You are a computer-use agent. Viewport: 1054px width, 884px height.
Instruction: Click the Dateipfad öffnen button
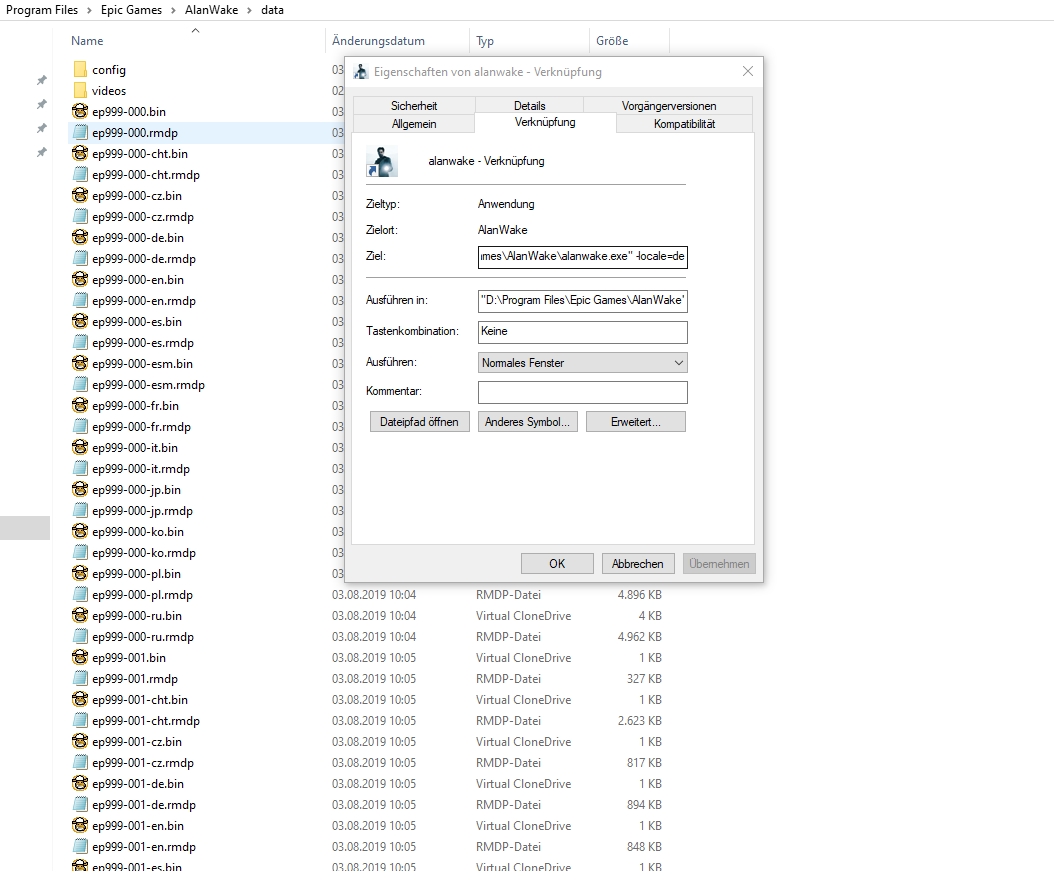coord(419,422)
